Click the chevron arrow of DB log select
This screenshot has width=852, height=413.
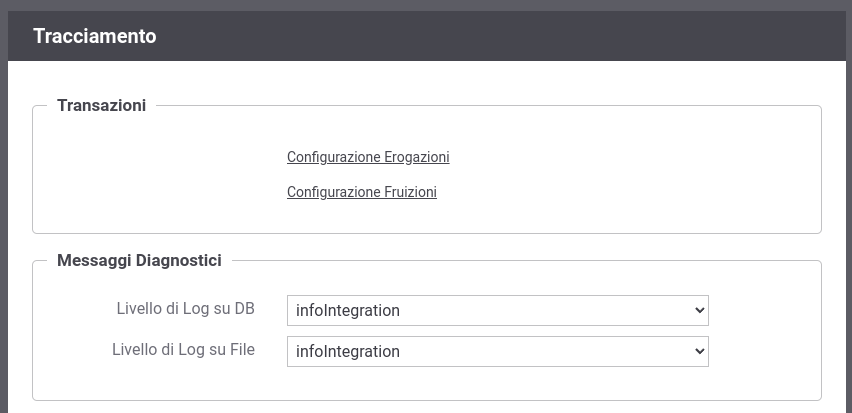[699, 310]
